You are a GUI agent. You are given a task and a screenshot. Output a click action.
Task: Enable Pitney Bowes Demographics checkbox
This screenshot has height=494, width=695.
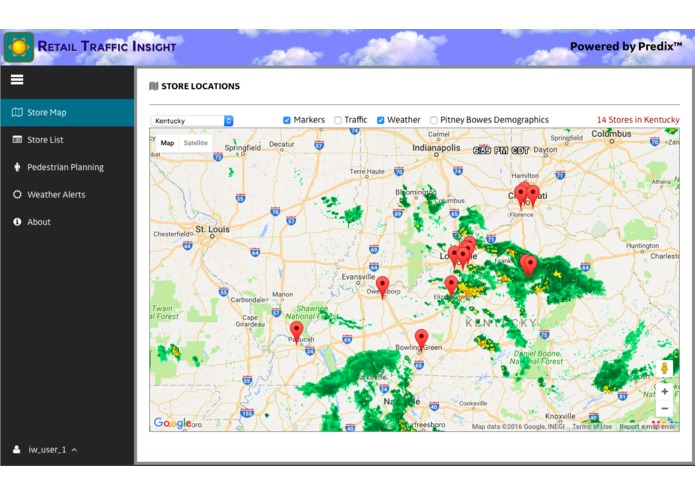point(433,120)
